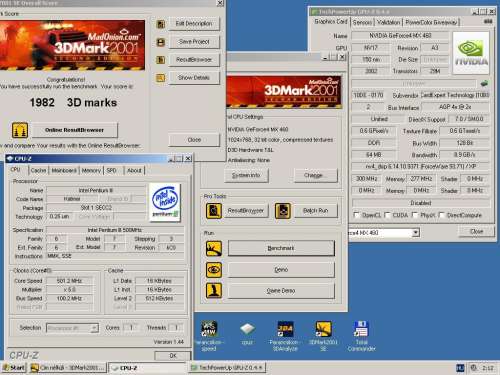The width and height of the screenshot is (500, 375).
Task: Toggle the DirectCompute checkbox
Action: click(441, 215)
